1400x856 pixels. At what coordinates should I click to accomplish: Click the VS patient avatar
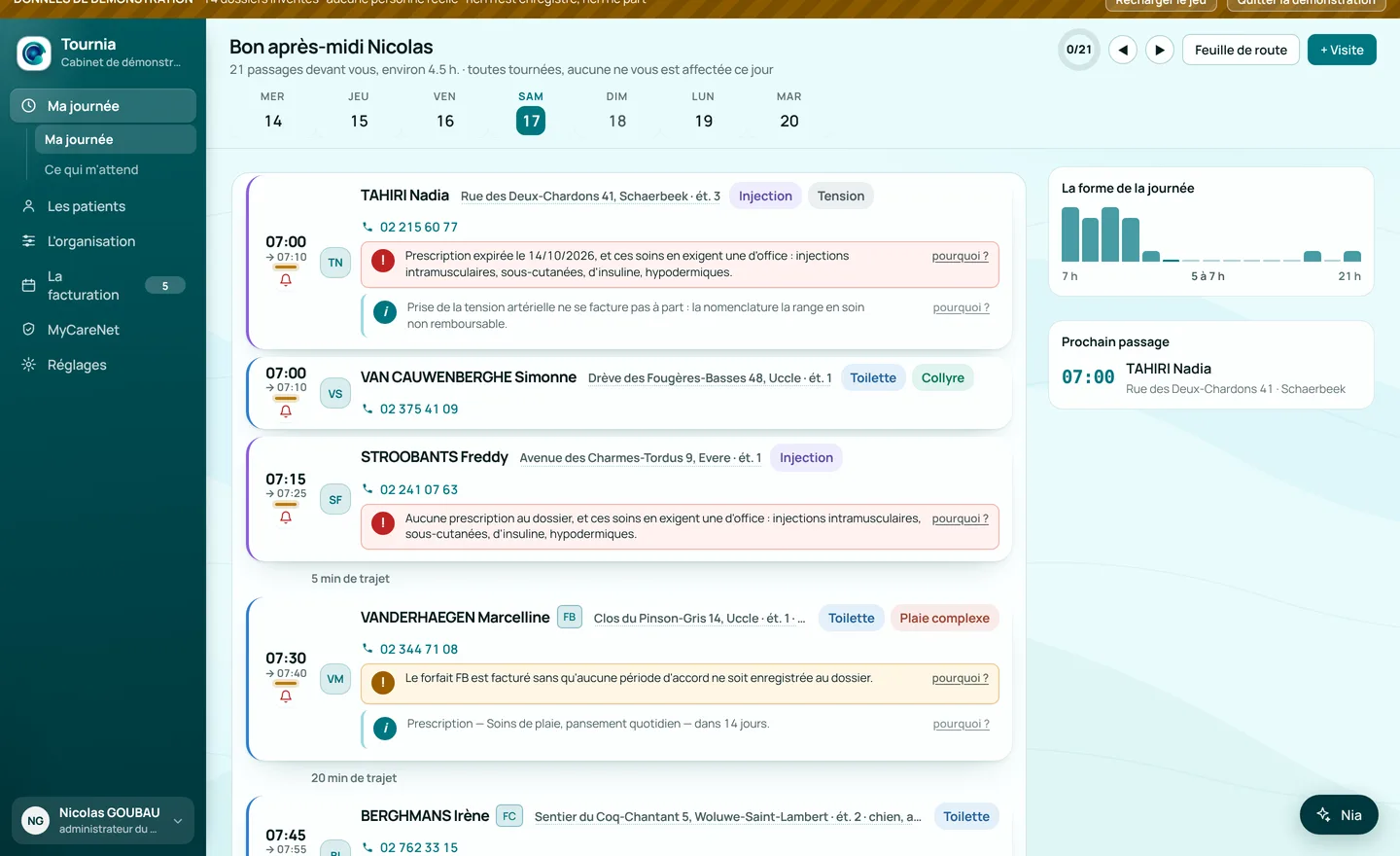(335, 394)
